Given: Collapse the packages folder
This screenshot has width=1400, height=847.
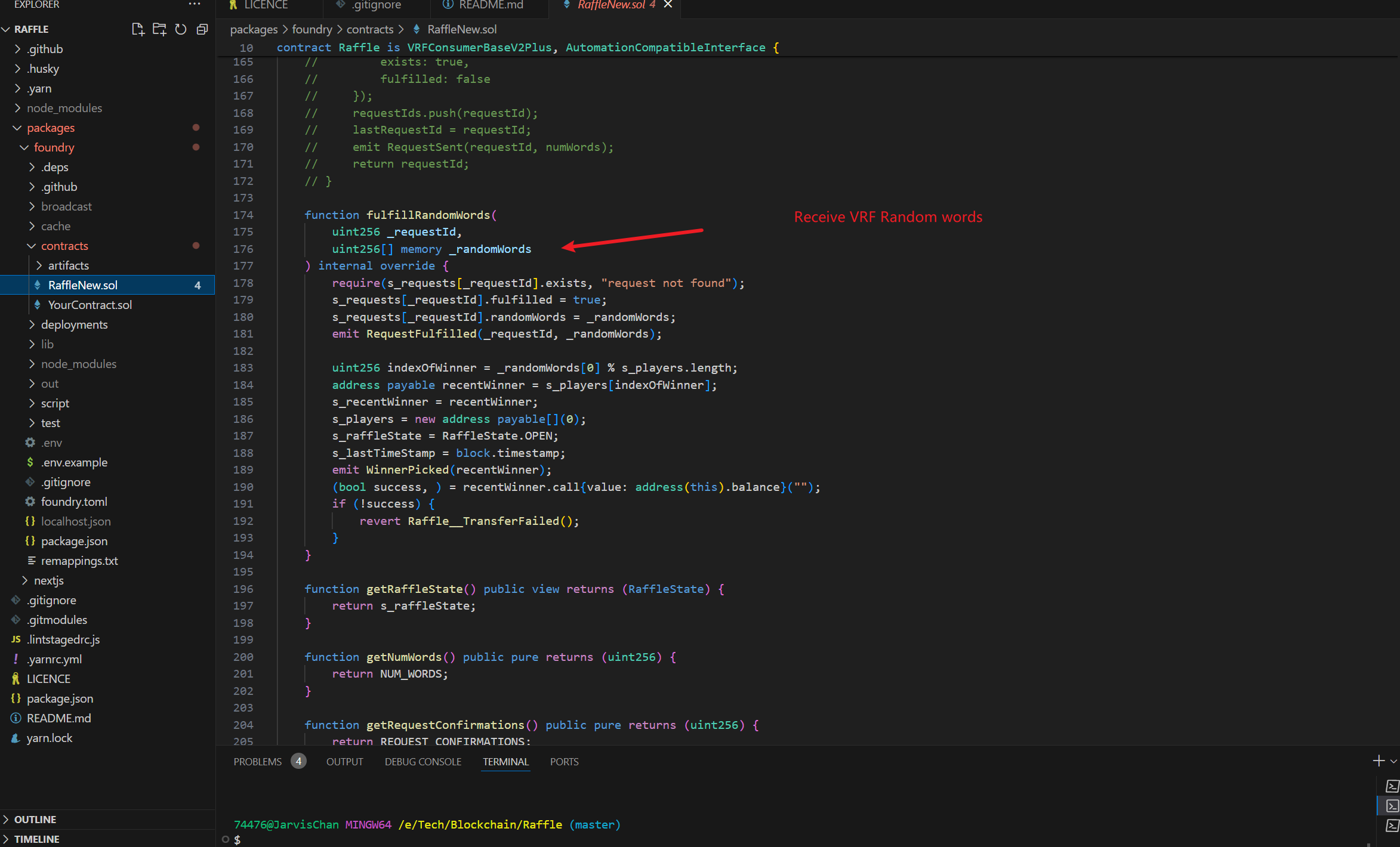Looking at the screenshot, I should coord(107,128).
